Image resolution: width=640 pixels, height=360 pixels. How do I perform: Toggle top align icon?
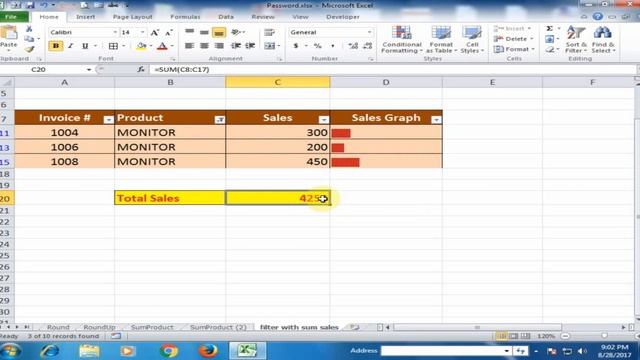189,32
